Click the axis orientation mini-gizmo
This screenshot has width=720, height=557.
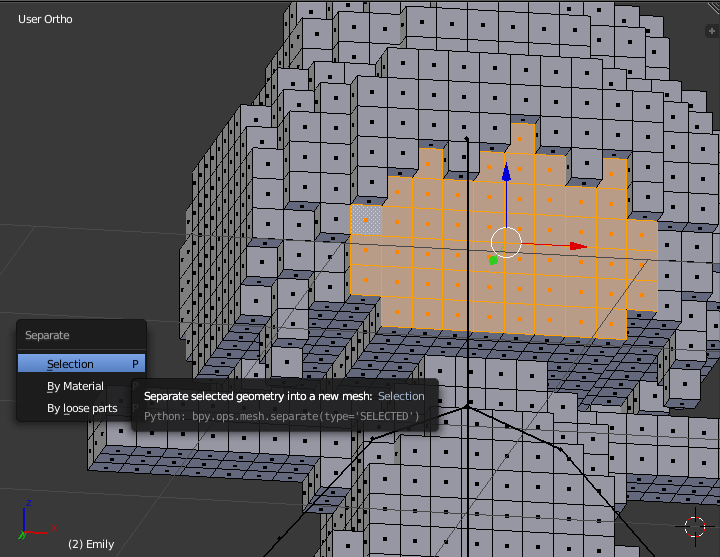coord(37,520)
